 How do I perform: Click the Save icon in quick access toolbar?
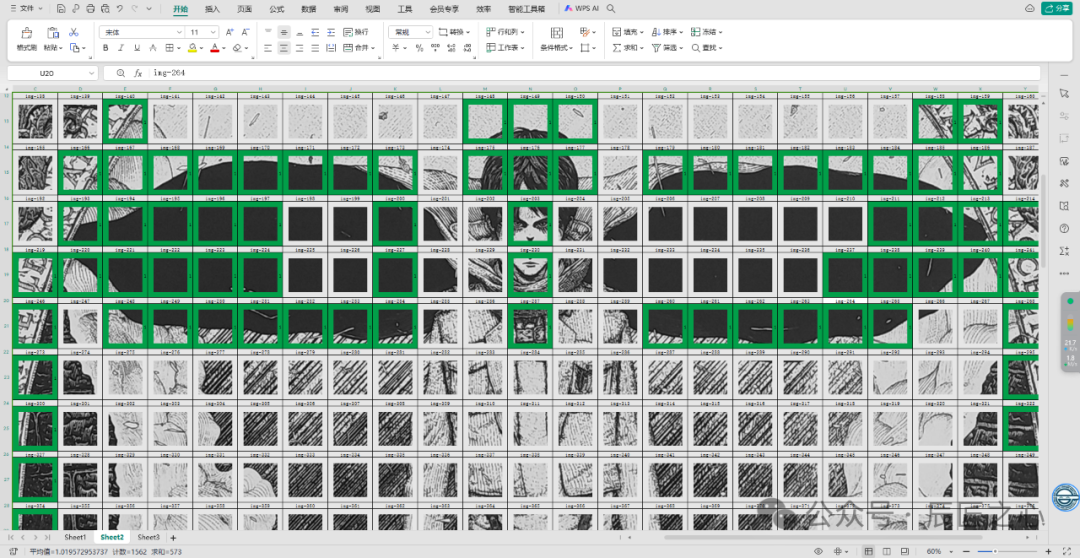(x=61, y=9)
